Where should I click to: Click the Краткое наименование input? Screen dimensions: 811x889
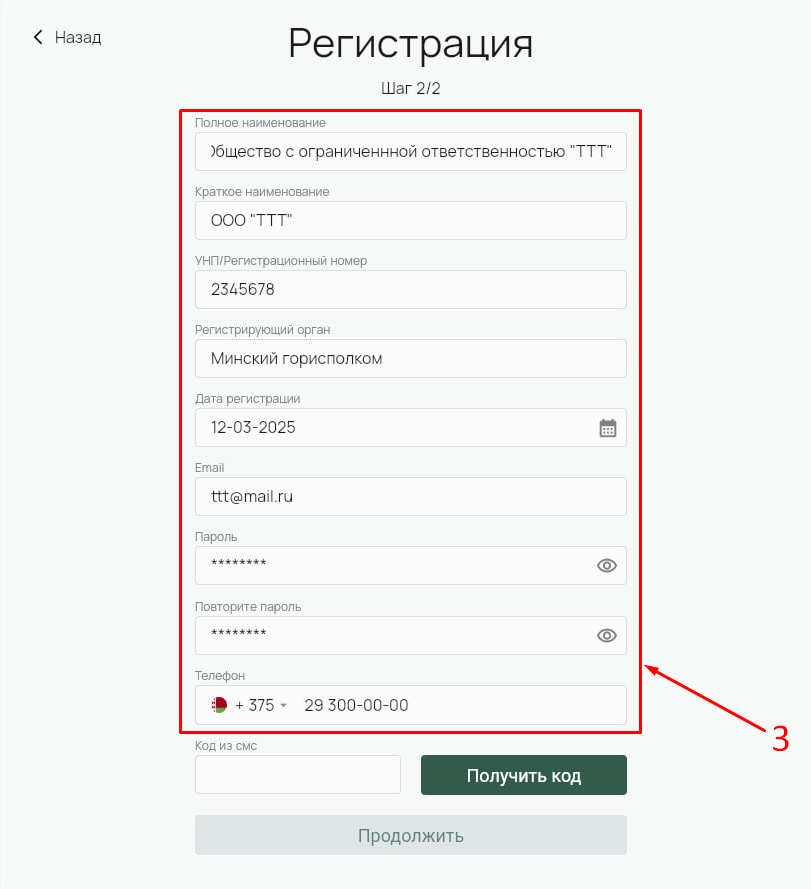coord(411,221)
